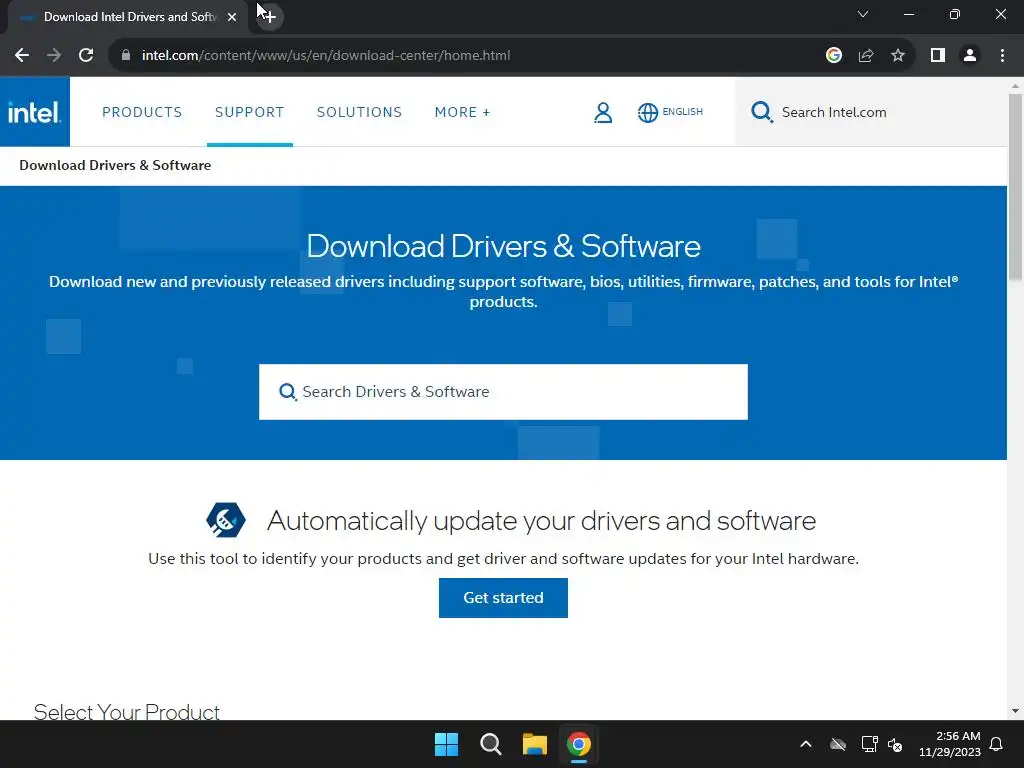This screenshot has height=768, width=1024.
Task: Expand the MORE + menu
Action: click(462, 112)
